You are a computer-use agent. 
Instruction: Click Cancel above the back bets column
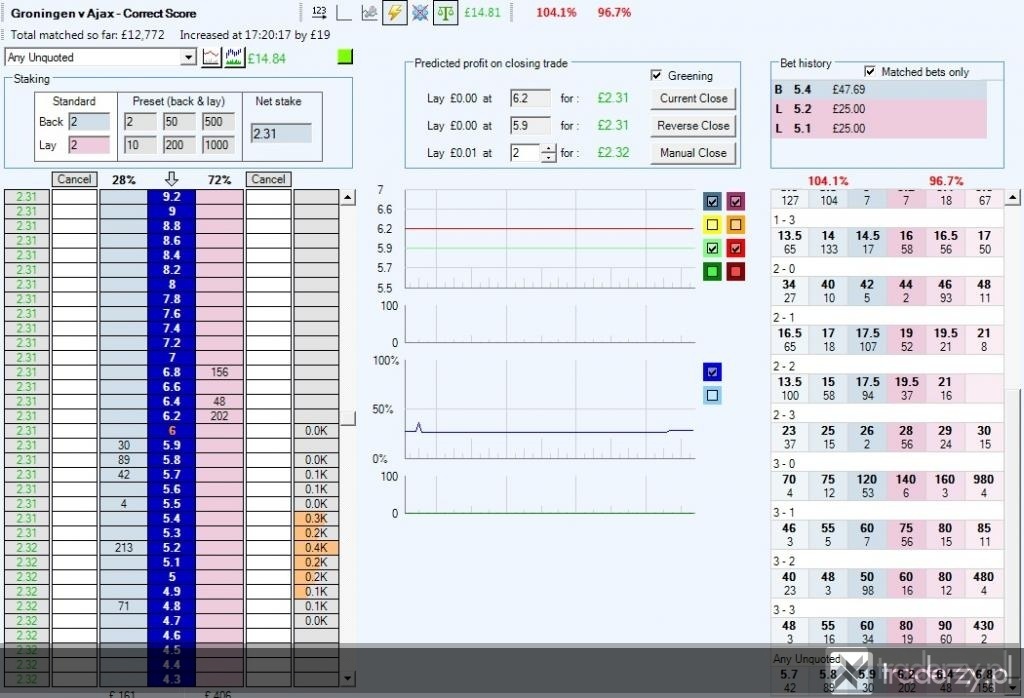[x=74, y=179]
